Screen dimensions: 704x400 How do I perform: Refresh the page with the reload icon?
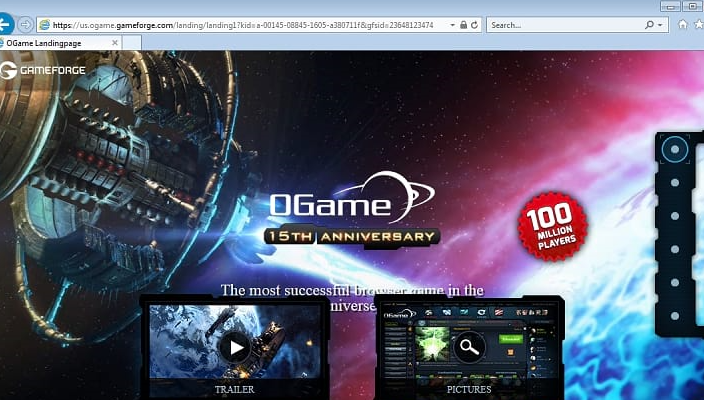pos(474,25)
